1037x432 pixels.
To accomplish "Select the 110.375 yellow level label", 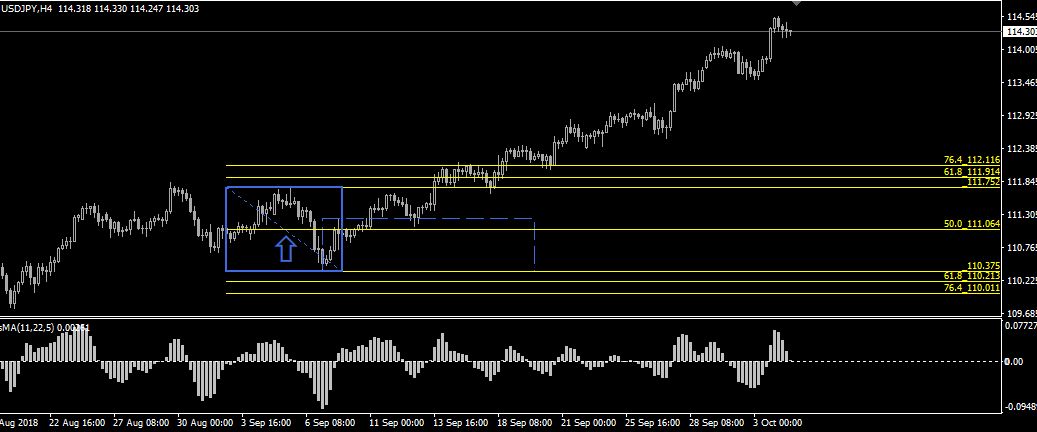I will pos(983,265).
